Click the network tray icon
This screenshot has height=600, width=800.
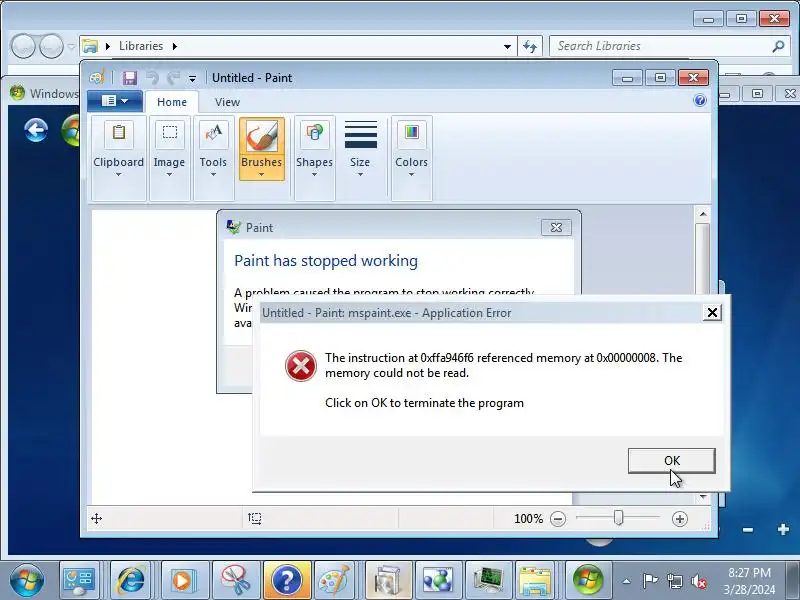click(674, 581)
